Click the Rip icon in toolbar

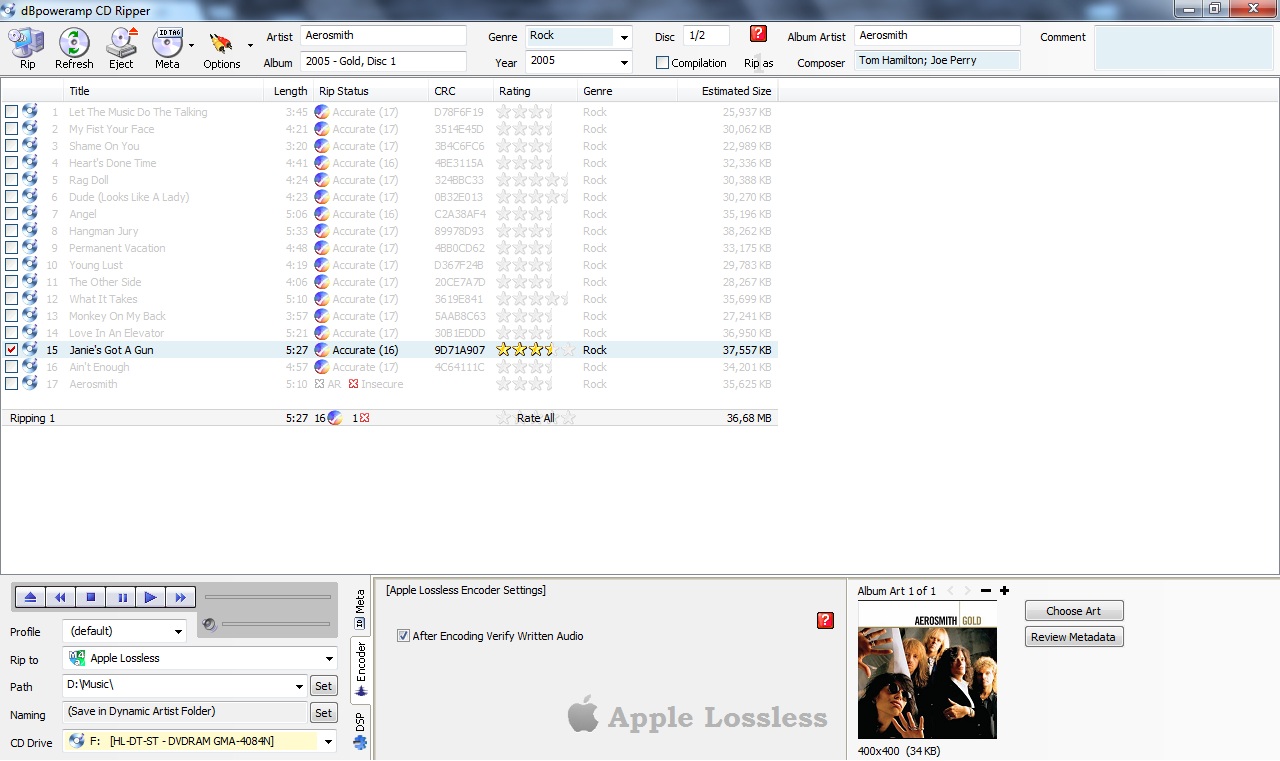(27, 47)
